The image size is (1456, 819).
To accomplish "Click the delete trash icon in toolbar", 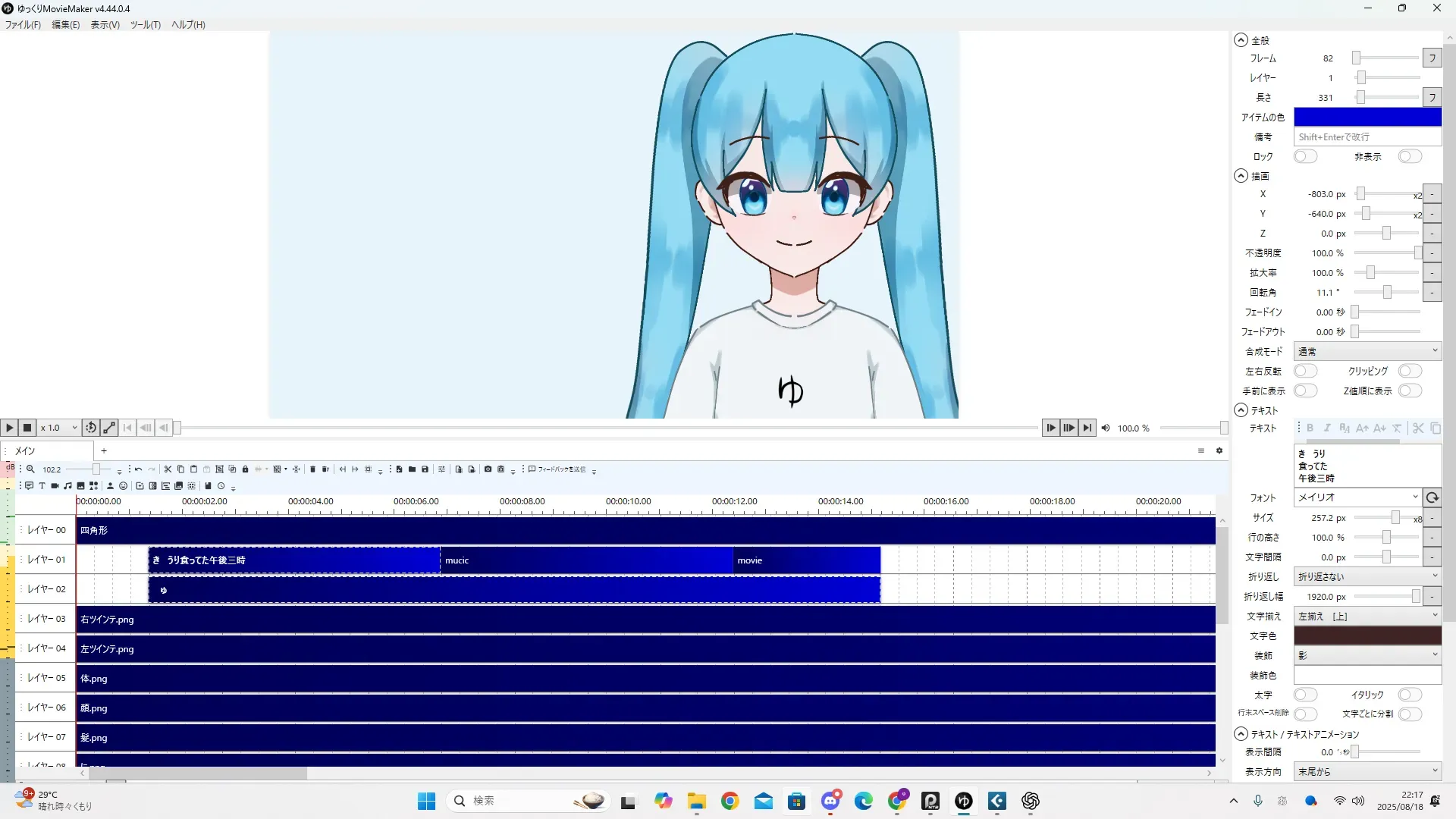I will click(312, 469).
